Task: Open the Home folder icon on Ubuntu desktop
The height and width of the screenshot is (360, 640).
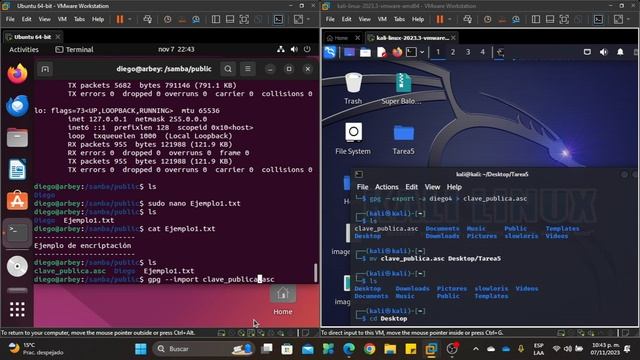Action: [282, 301]
